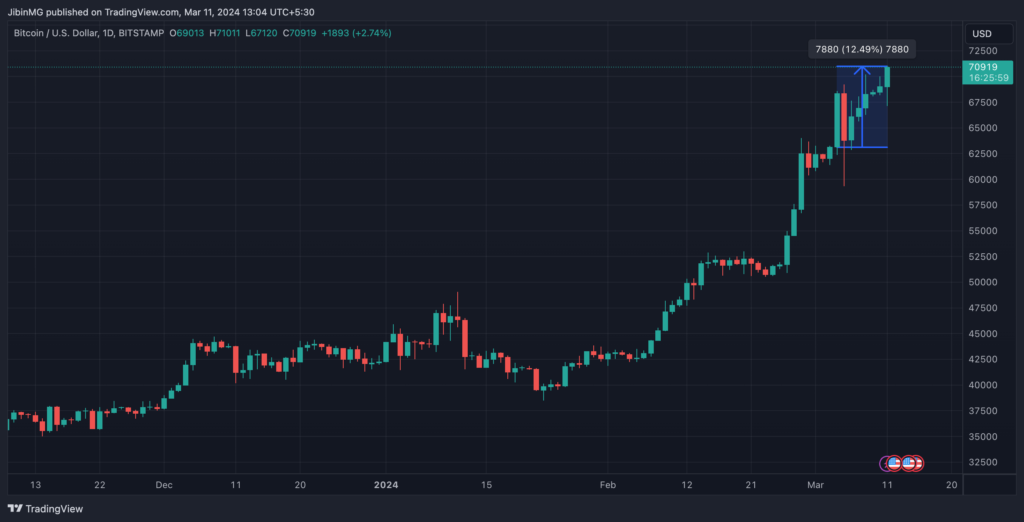The width and height of the screenshot is (1024, 522).
Task: Click the 16:25:59 candle countdown timer
Action: pyautogui.click(x=981, y=77)
